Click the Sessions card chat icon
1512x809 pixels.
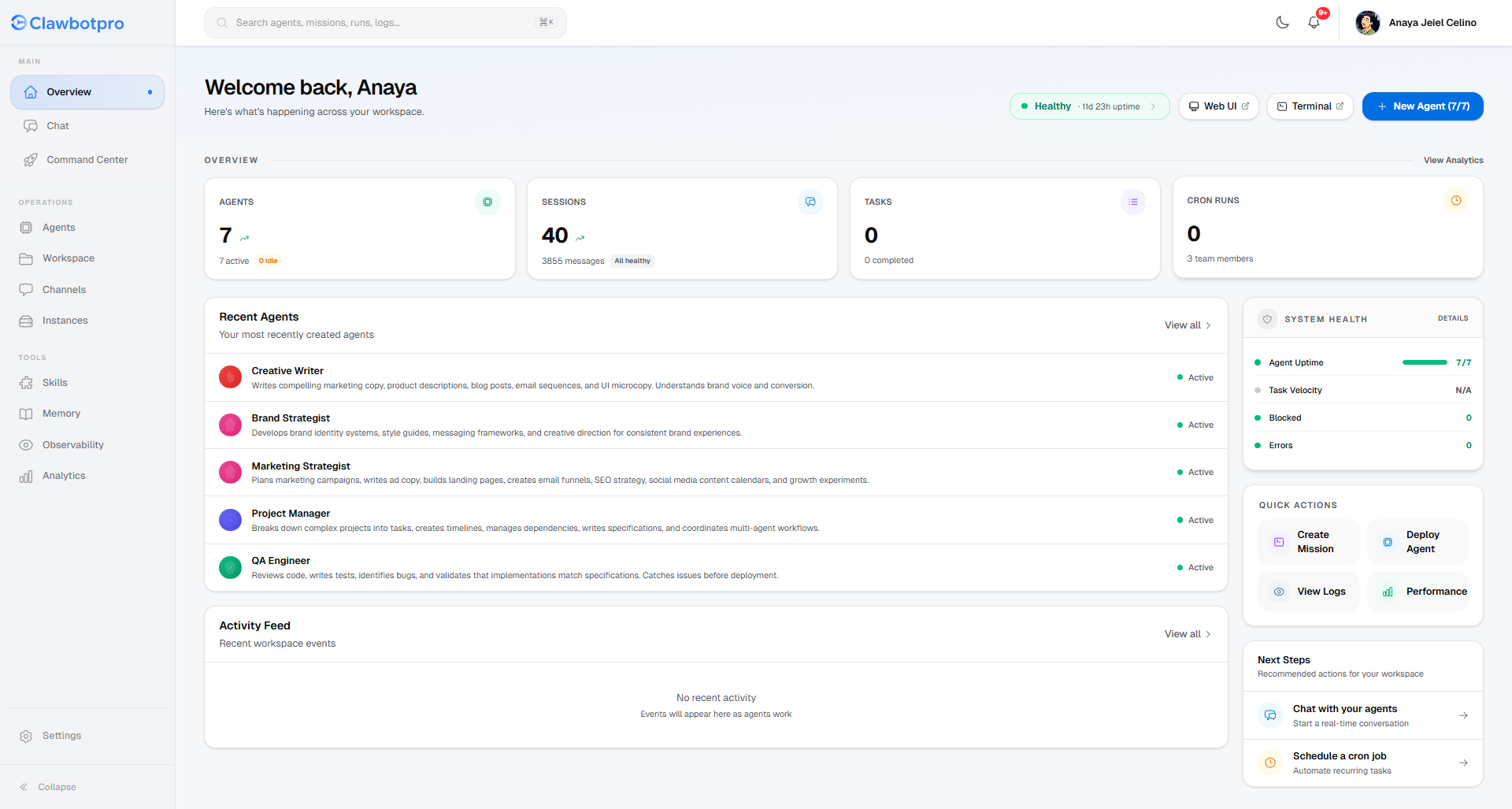tap(810, 202)
